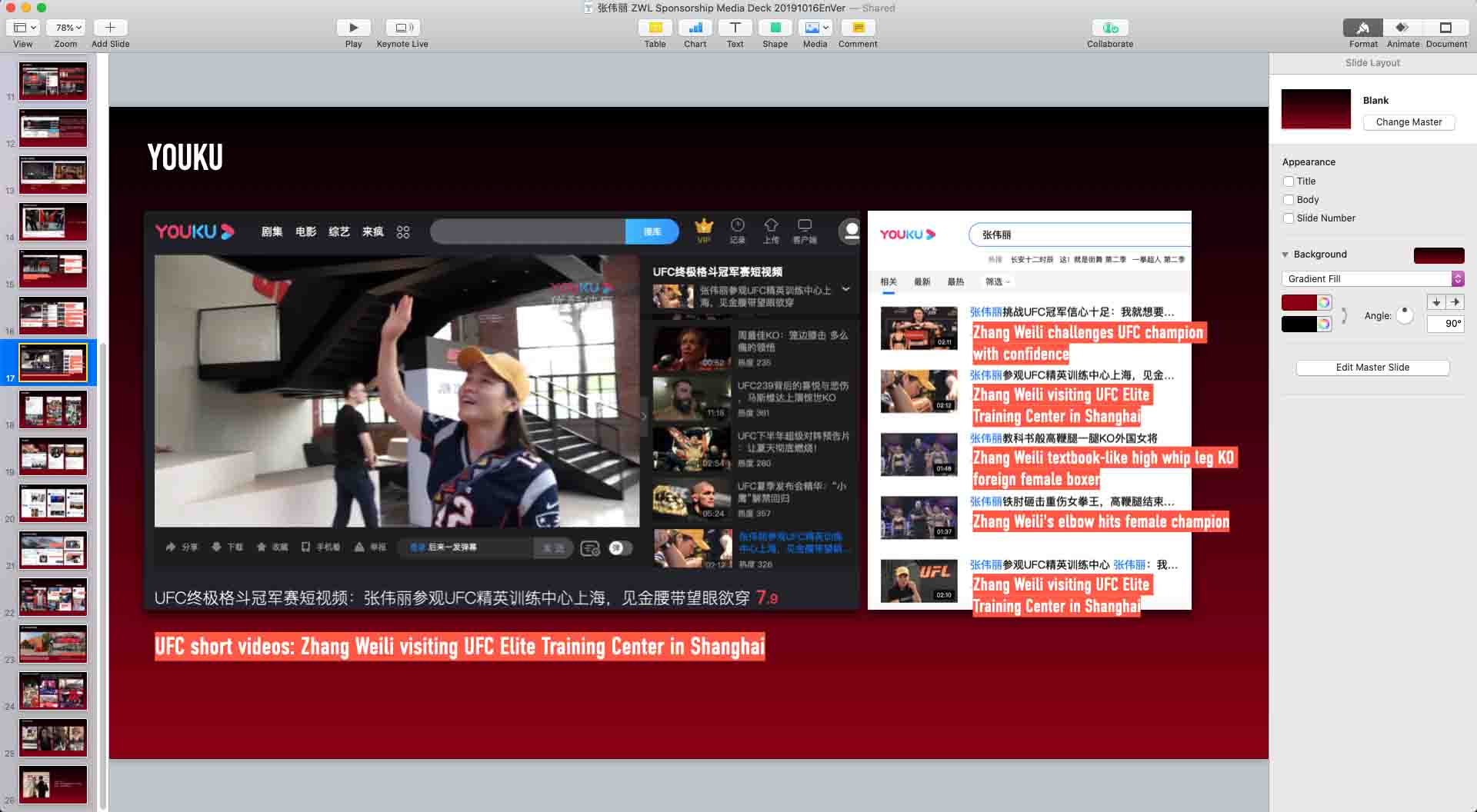Open the Collaborate sharing button
This screenshot has height=812, width=1477.
point(1110,28)
